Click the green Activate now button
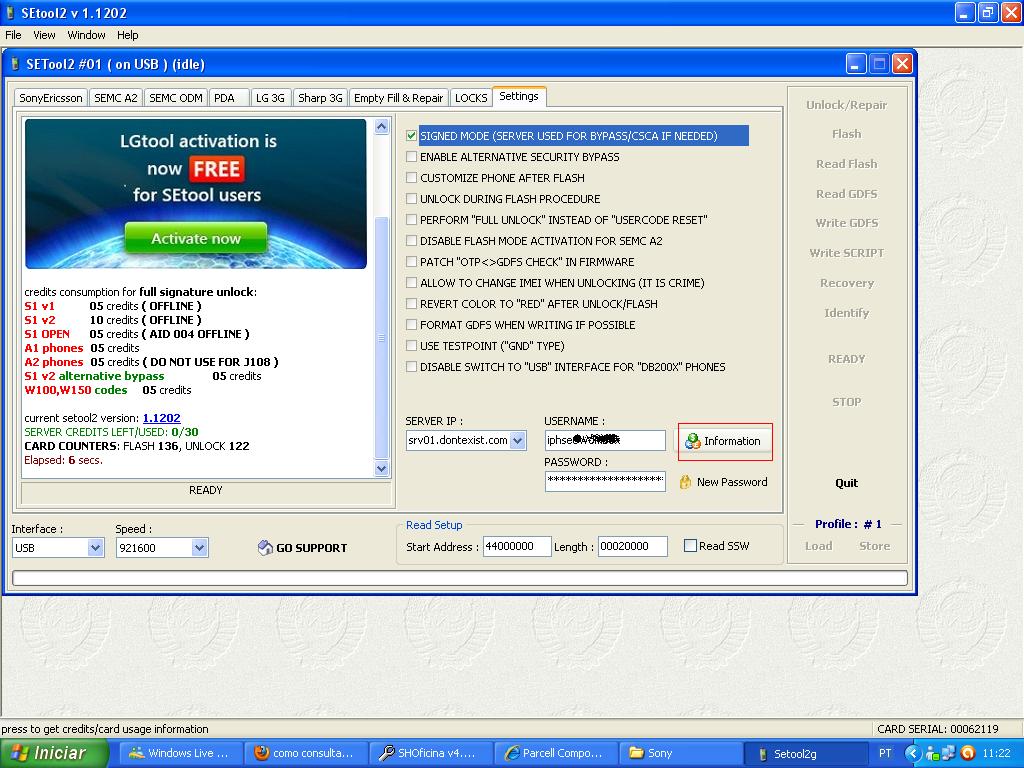This screenshot has height=768, width=1024. (x=196, y=238)
